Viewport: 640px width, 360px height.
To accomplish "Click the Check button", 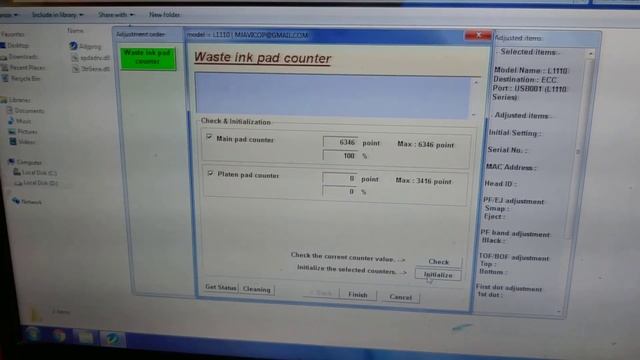I will (x=438, y=262).
